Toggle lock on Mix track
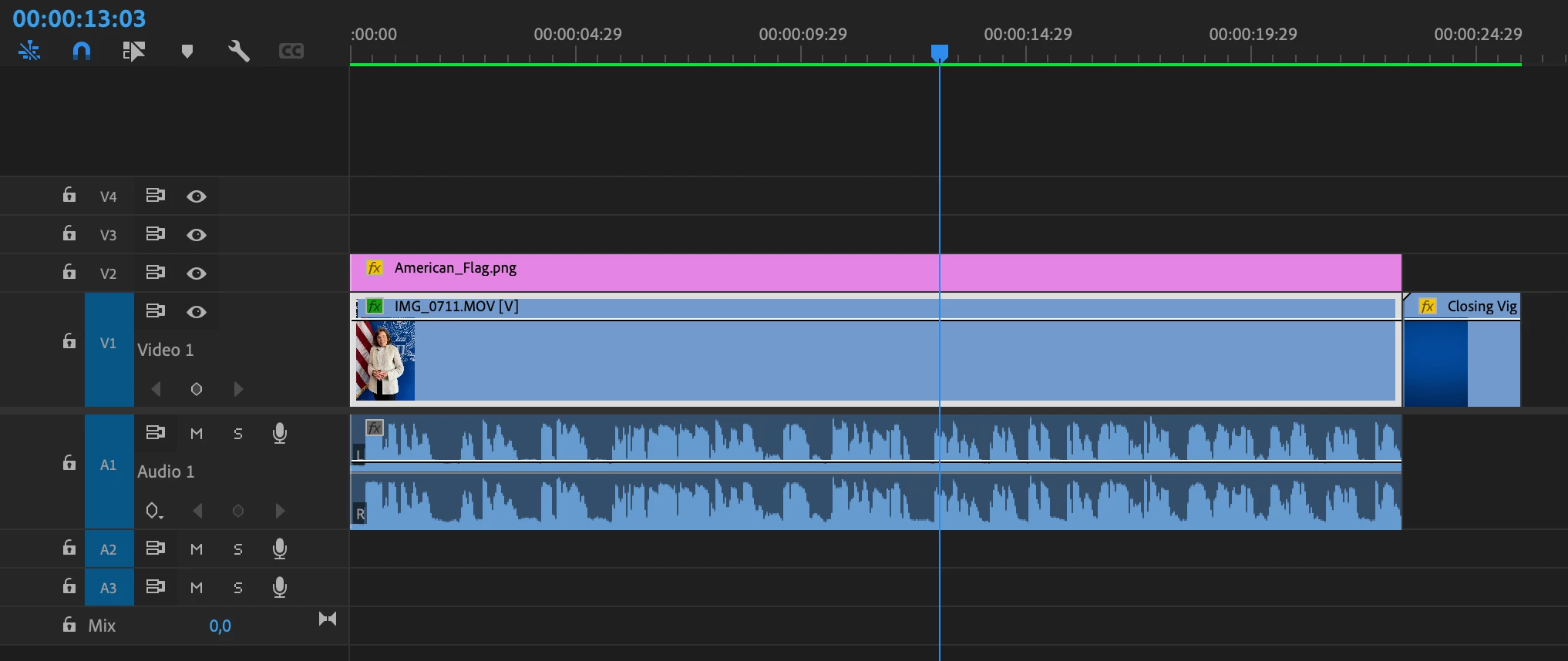This screenshot has height=661, width=1568. point(69,624)
